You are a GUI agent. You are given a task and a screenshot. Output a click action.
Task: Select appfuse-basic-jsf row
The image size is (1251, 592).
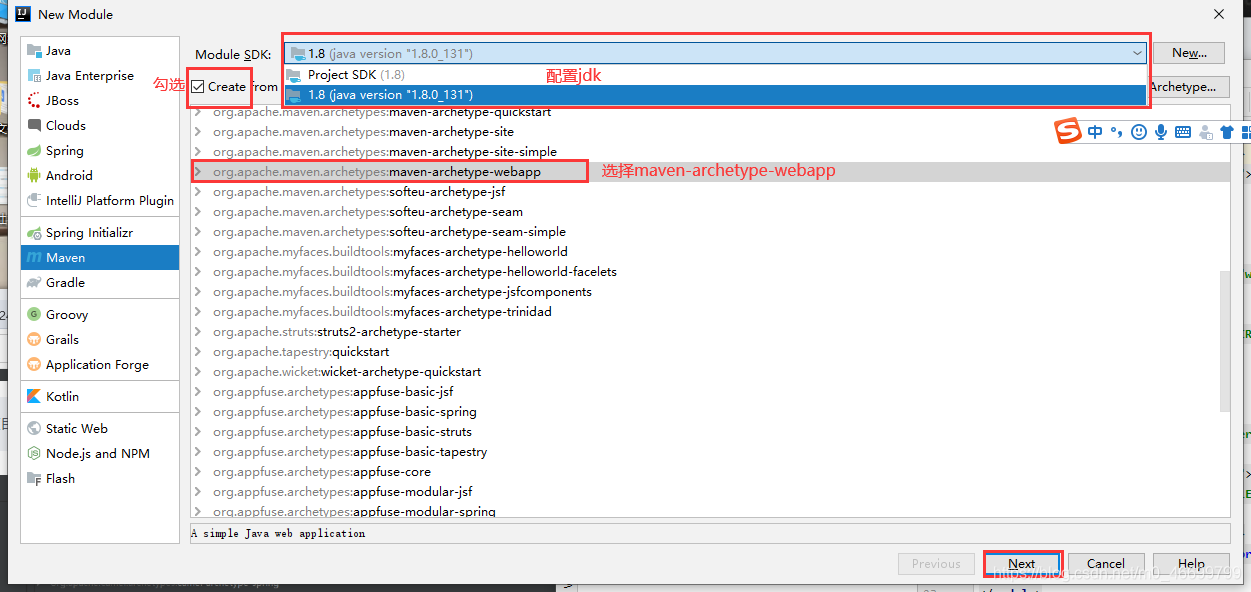[705, 392]
